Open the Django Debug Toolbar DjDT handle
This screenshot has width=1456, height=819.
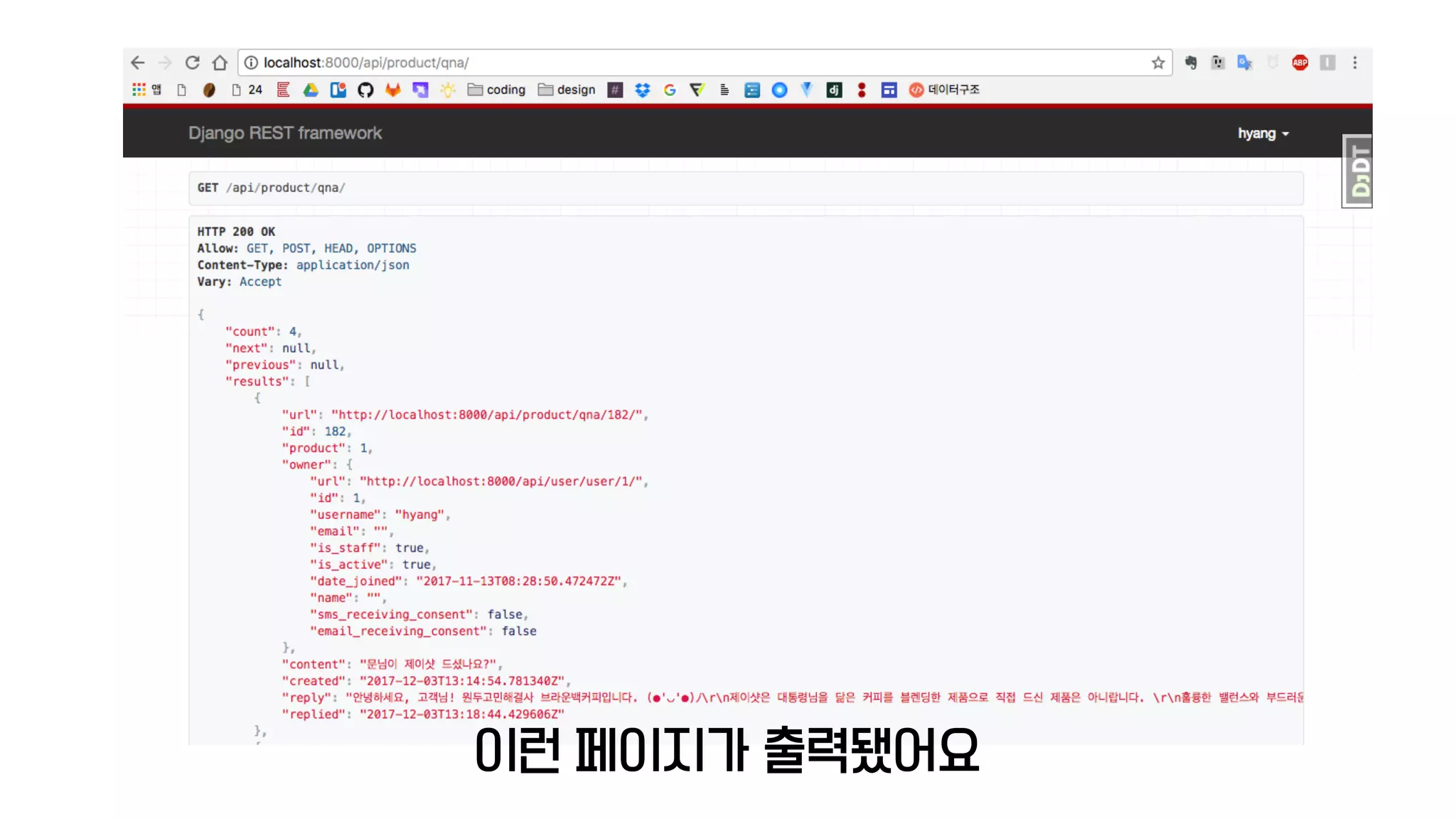pyautogui.click(x=1357, y=171)
